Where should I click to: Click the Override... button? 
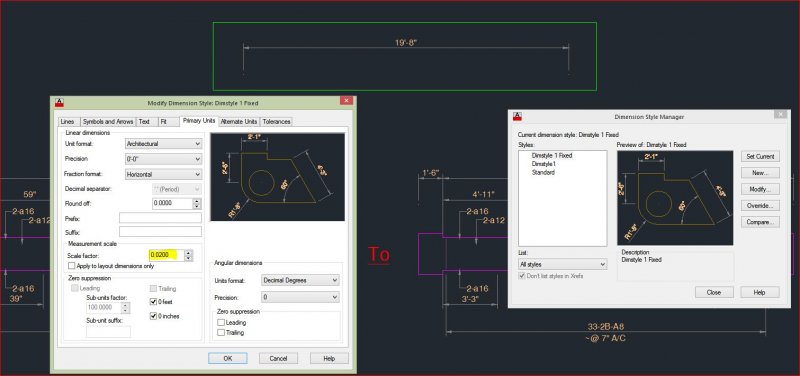[x=760, y=206]
